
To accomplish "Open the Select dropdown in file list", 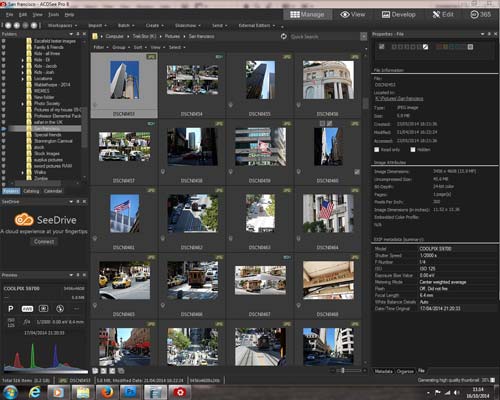I will click(x=177, y=47).
